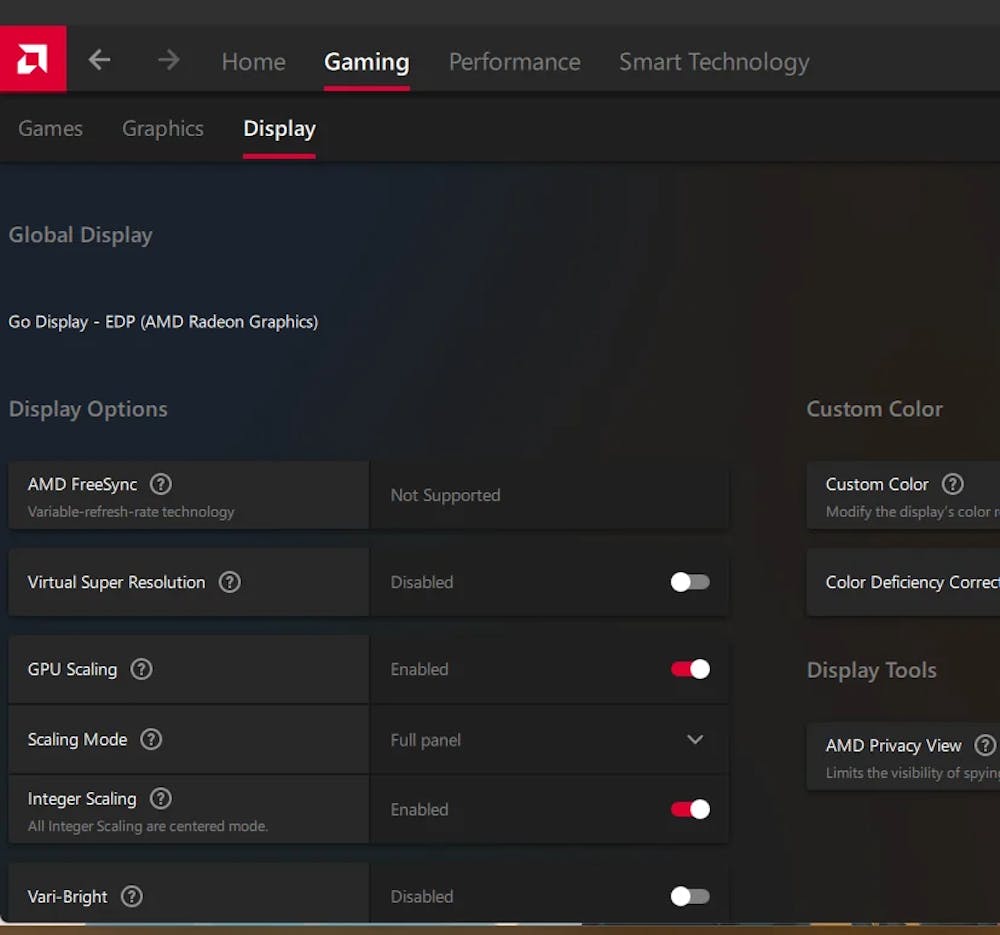The height and width of the screenshot is (935, 1000).
Task: Enable the Vari-Bright toggle
Action: pyautogui.click(x=690, y=896)
